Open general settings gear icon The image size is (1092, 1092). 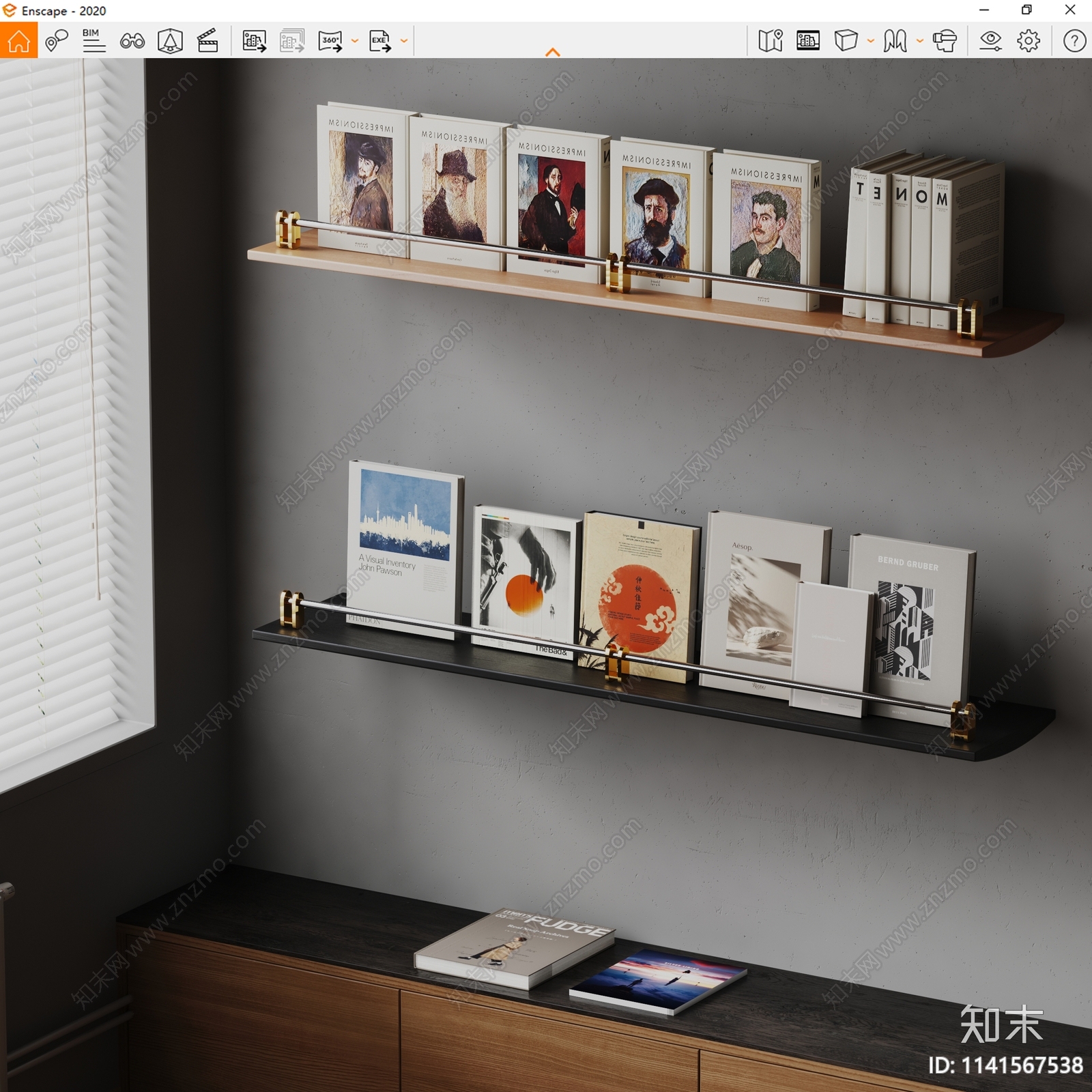click(x=1029, y=41)
